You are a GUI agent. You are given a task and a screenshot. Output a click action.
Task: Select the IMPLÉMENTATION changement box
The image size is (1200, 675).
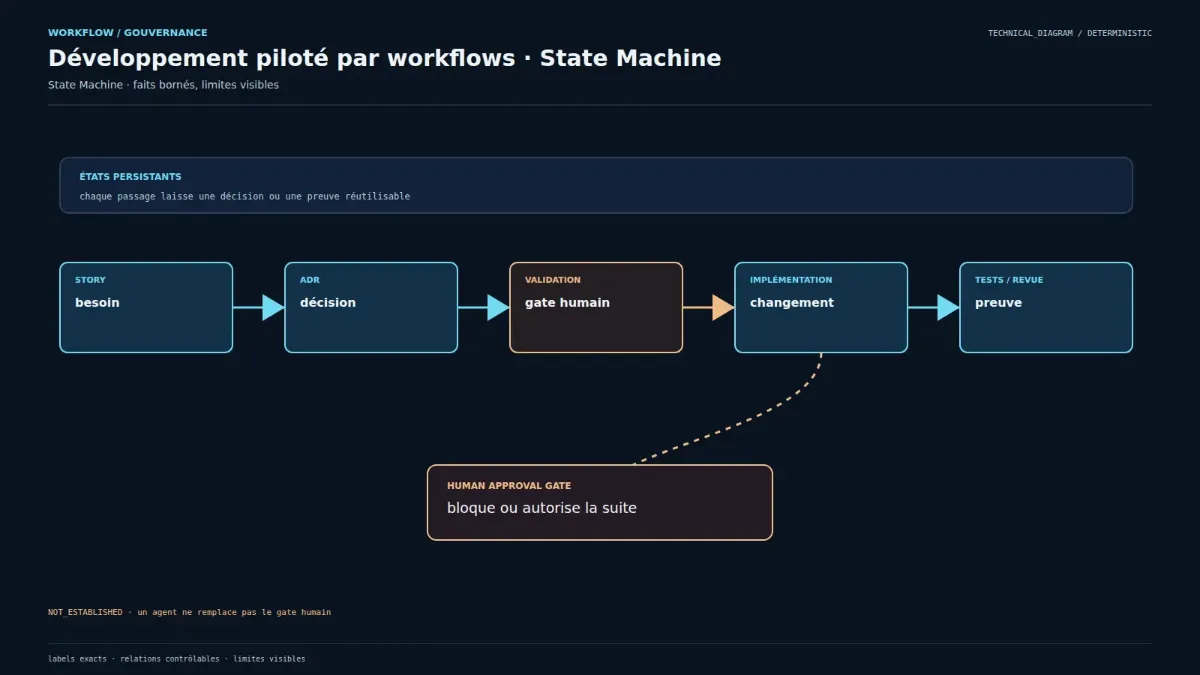pos(821,307)
